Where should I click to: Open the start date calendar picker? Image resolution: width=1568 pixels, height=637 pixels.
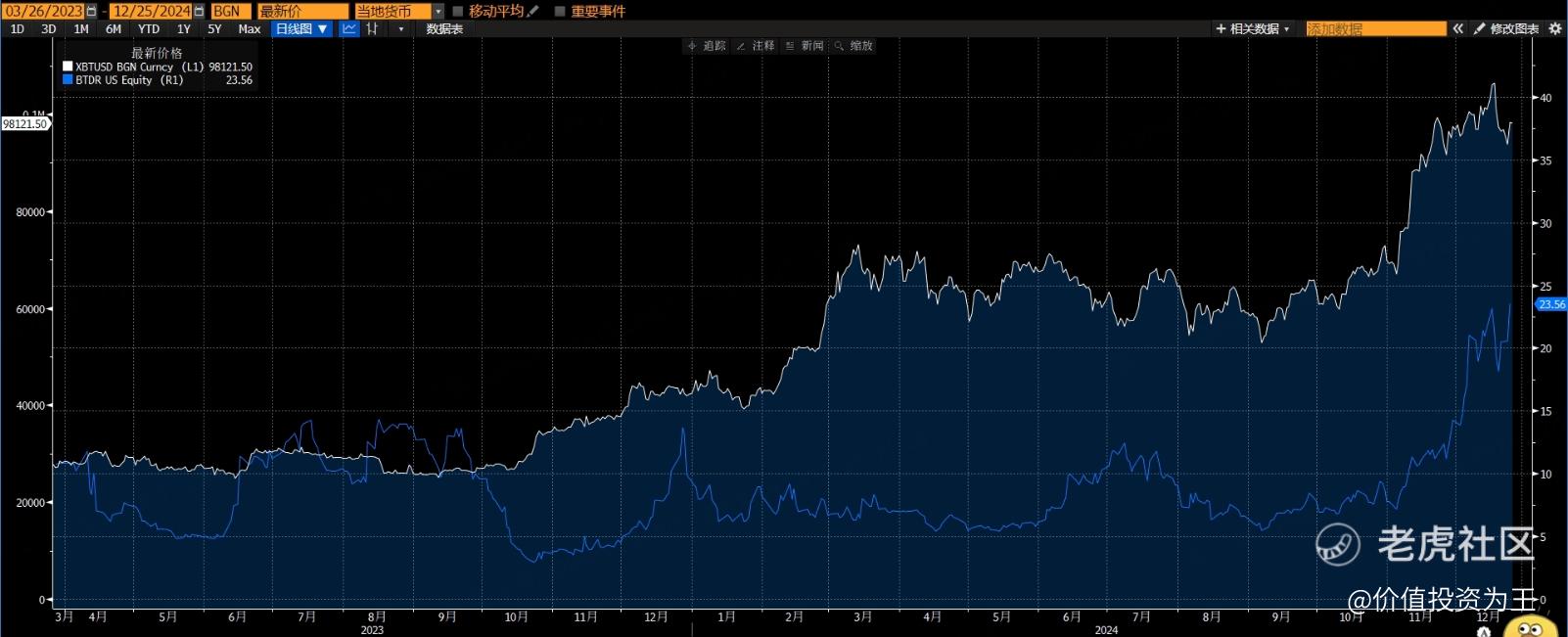tap(92, 11)
